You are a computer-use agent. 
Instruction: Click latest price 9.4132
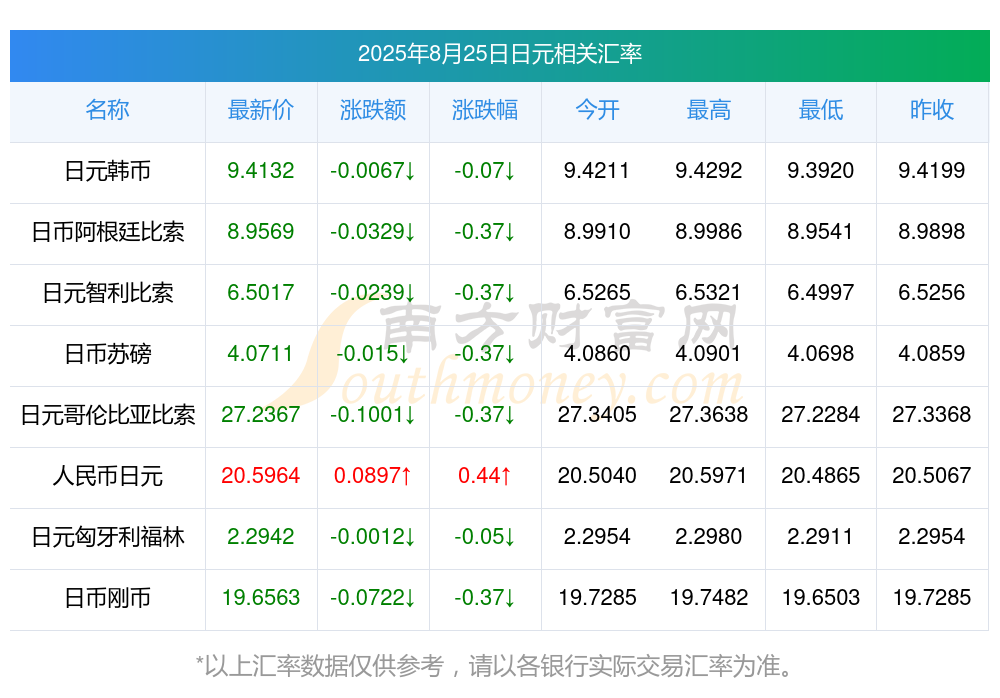coord(261,170)
